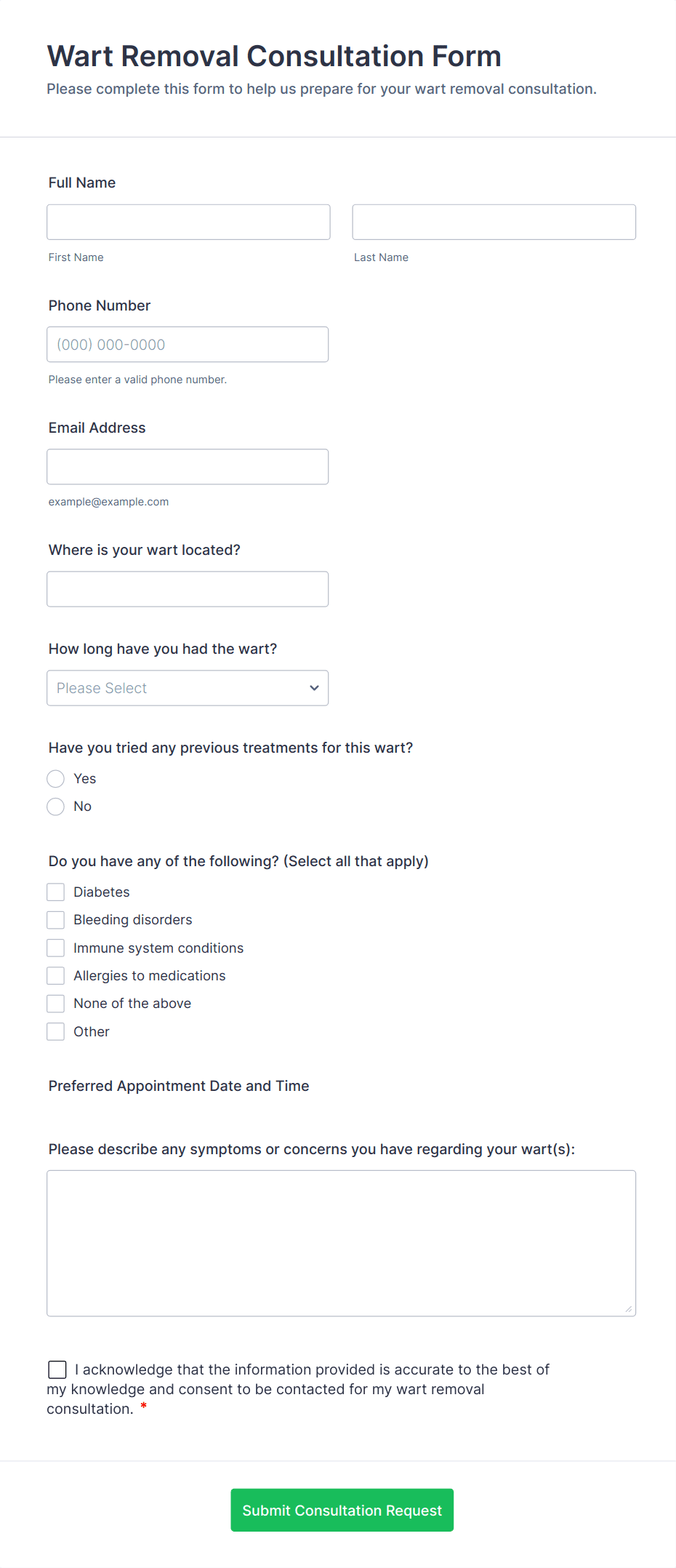Click the Last Name input field

pos(494,222)
